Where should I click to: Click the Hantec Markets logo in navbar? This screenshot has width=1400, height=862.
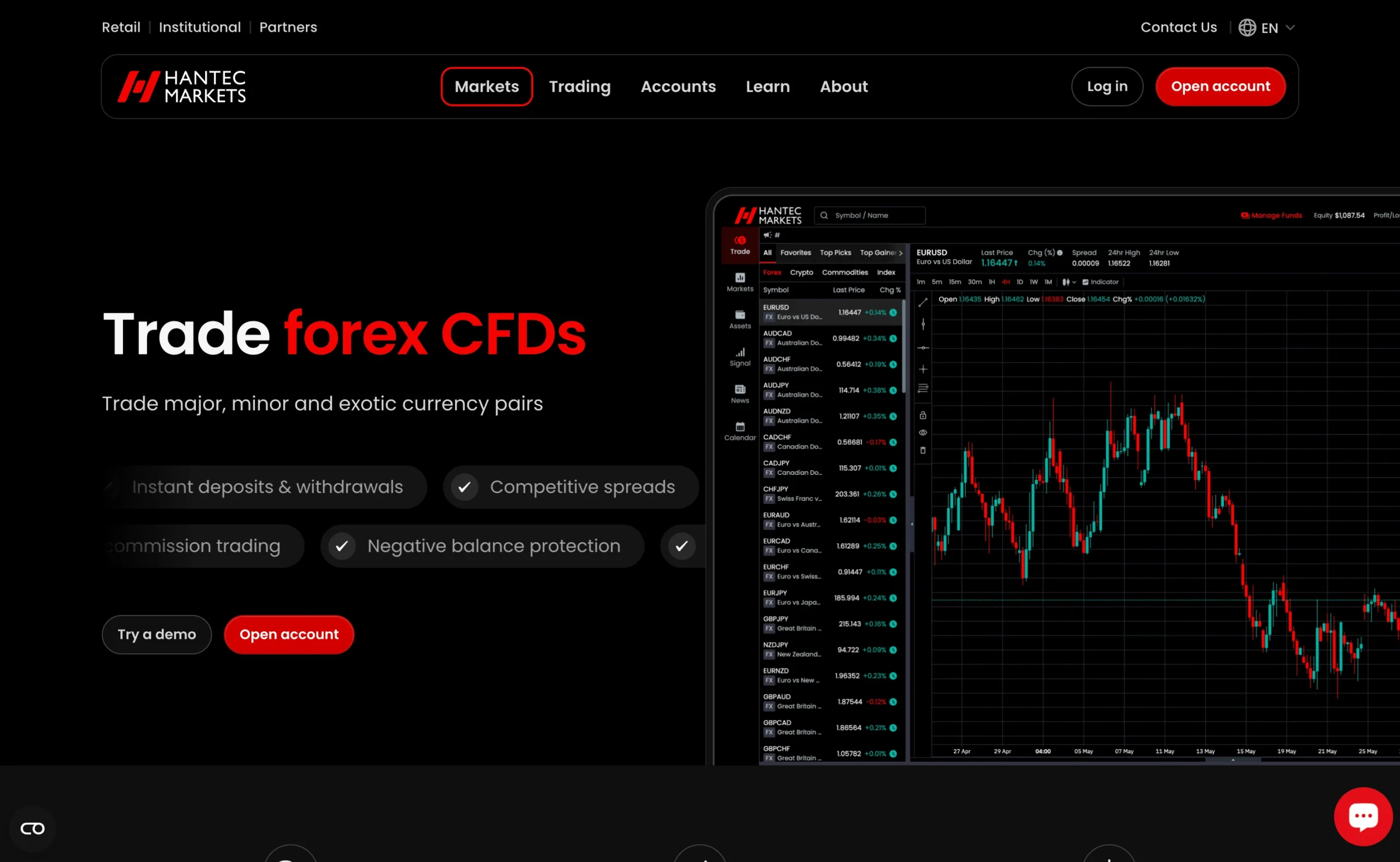point(182,86)
